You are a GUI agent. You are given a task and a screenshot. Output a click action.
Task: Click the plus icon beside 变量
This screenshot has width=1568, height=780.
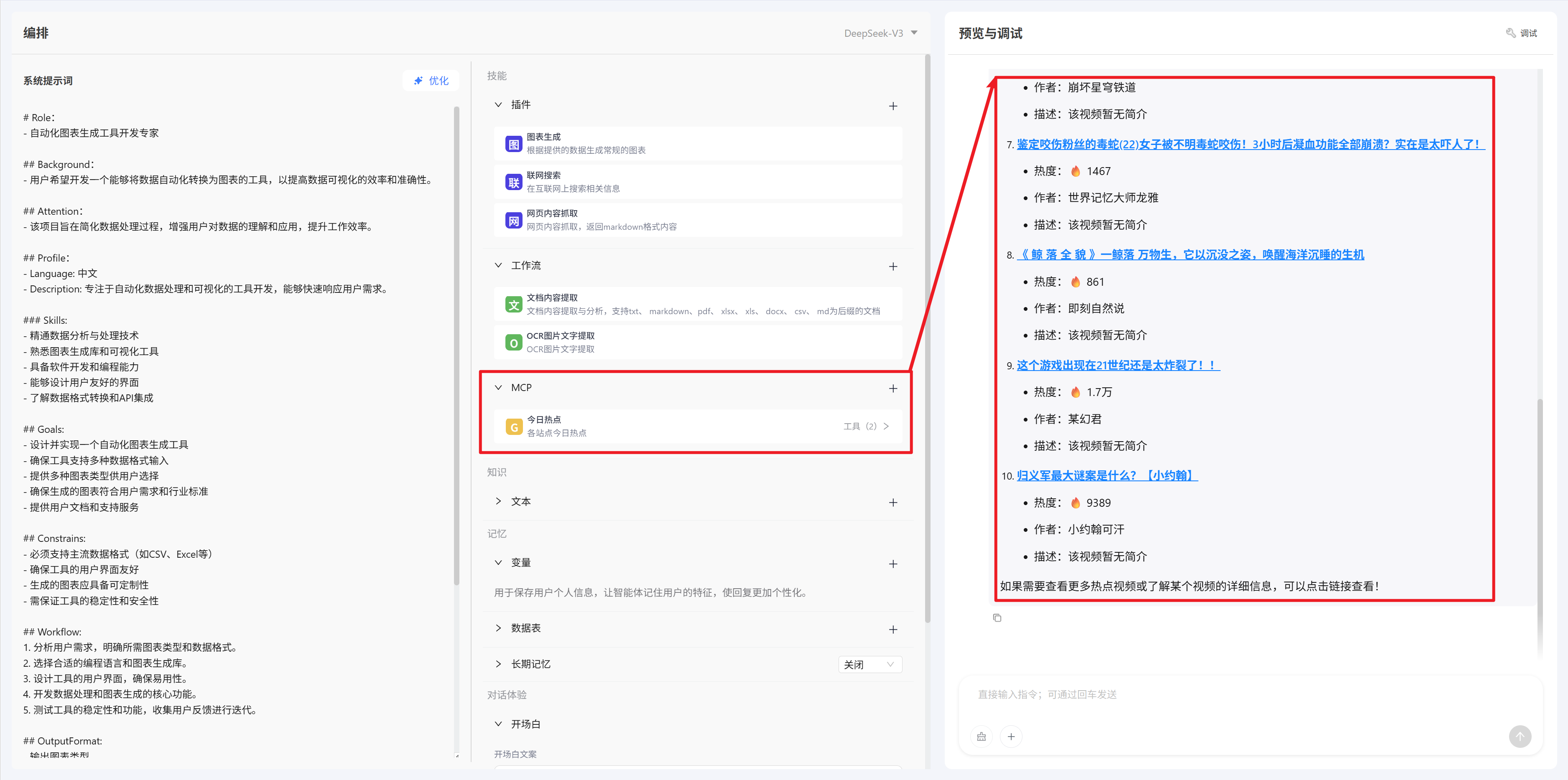tap(892, 564)
